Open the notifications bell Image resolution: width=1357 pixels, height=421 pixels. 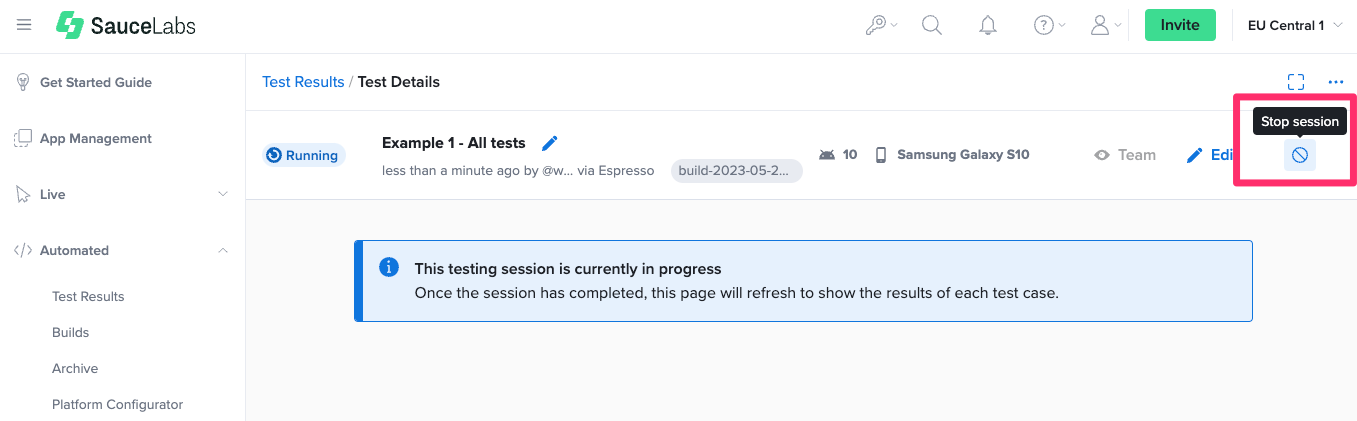(988, 26)
